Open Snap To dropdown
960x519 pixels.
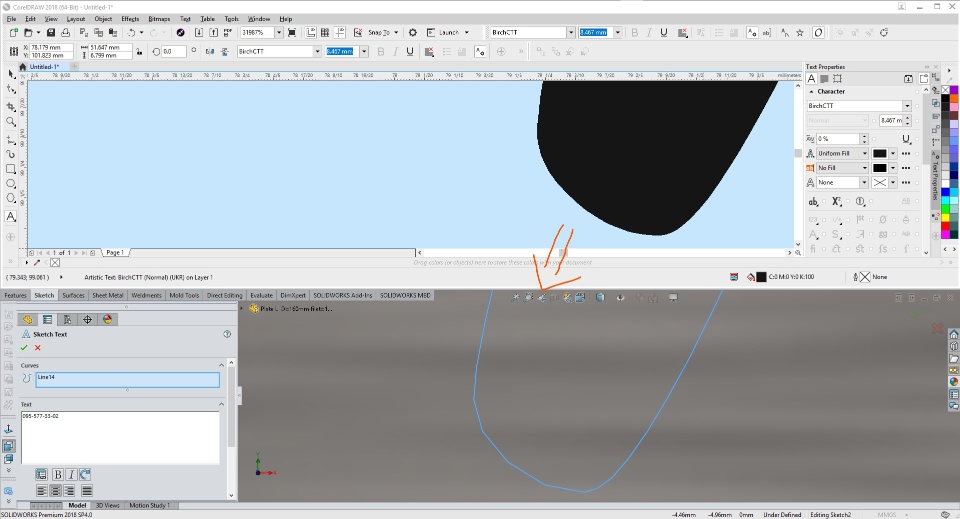[x=396, y=32]
